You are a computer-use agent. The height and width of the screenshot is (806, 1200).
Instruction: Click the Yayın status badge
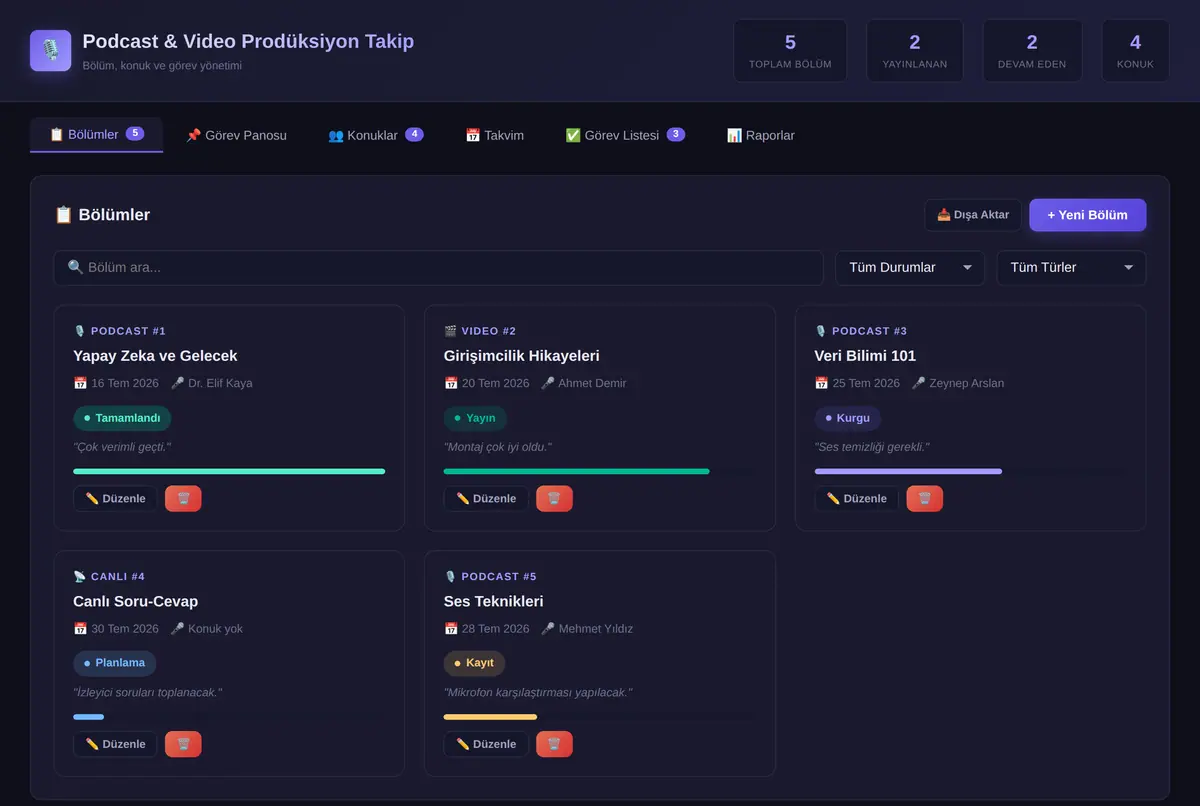pyautogui.click(x=475, y=418)
